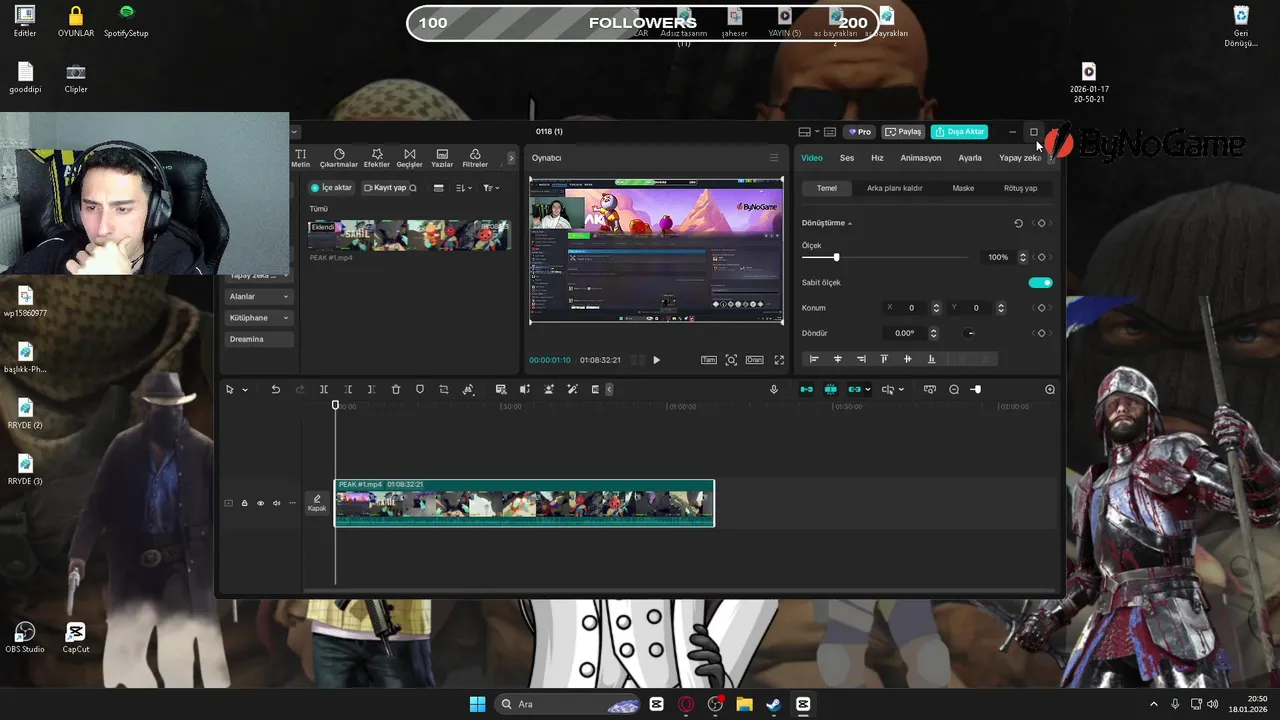This screenshot has width=1280, height=720.
Task: Add keyframe for Ölçek scale
Action: point(1041,257)
